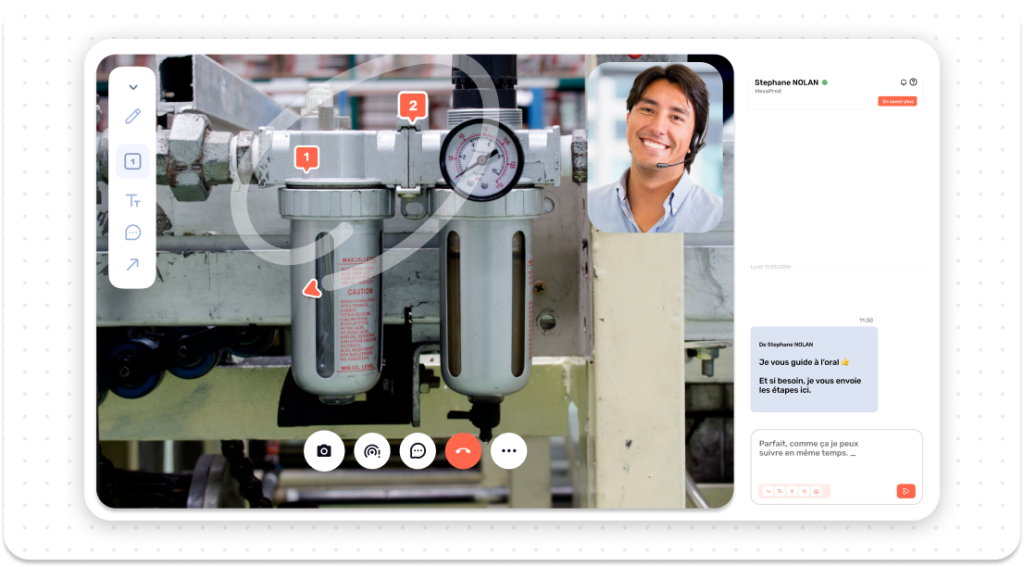Click into the chat message input field
This screenshot has width=1024, height=567.
(x=835, y=449)
